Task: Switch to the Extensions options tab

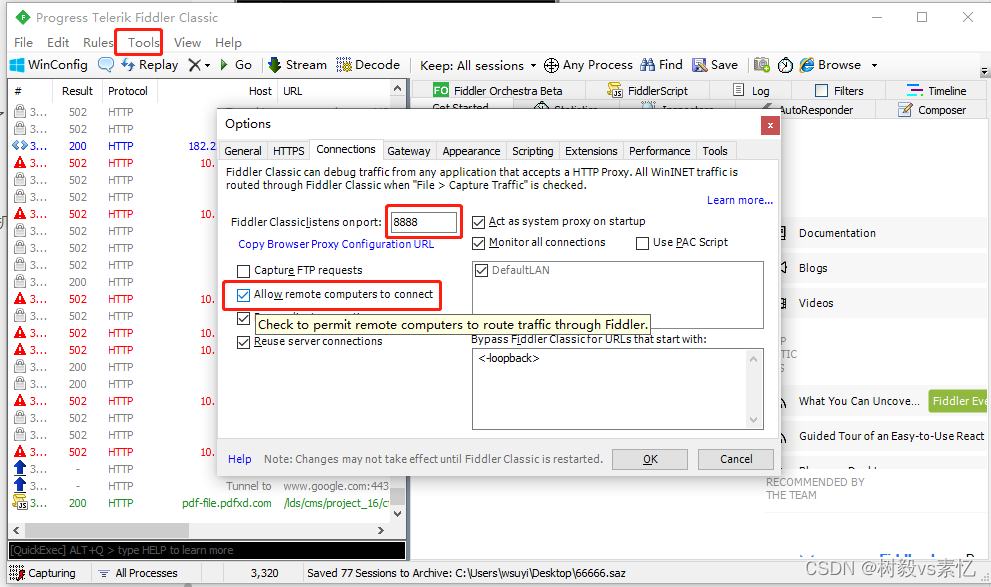Action: [591, 151]
